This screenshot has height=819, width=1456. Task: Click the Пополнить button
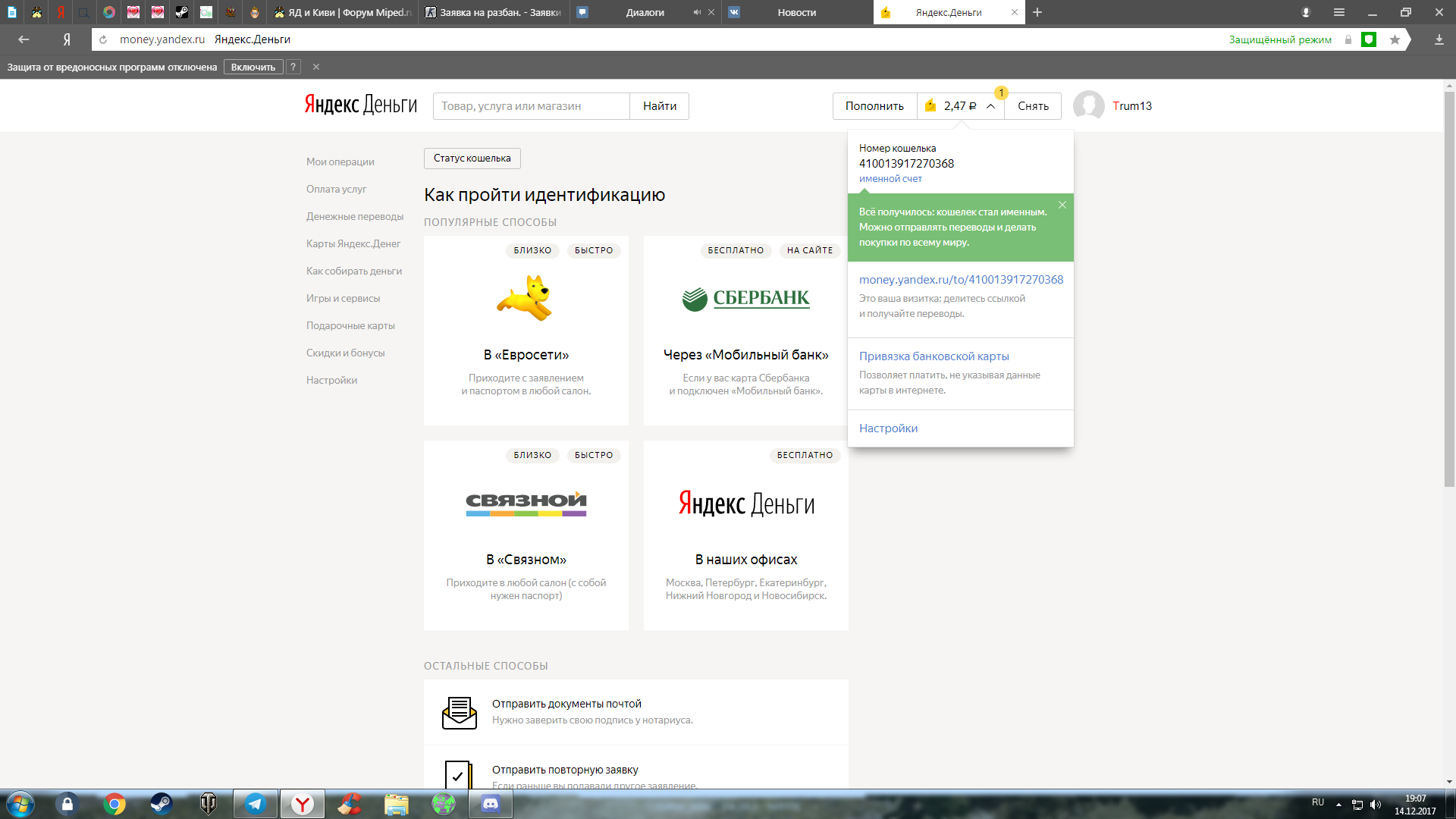874,106
